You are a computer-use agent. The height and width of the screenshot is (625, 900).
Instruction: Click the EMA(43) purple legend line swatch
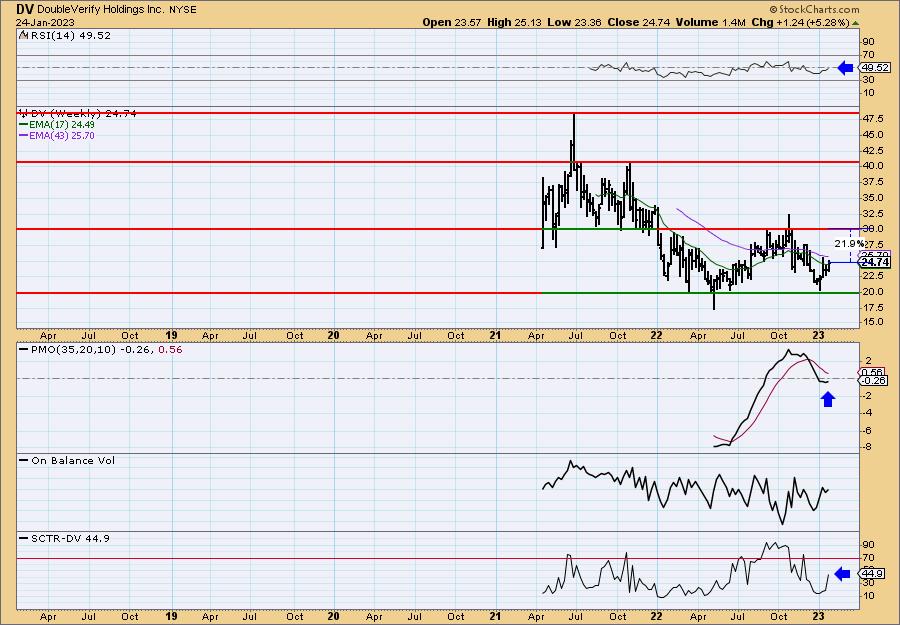coord(24,136)
